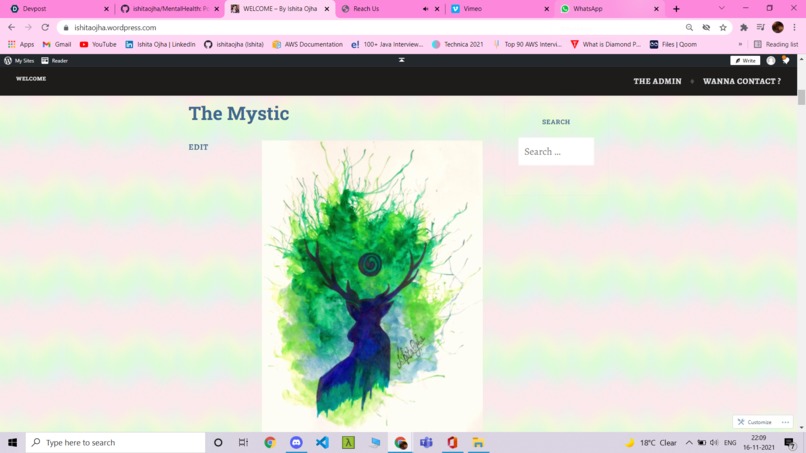806x453 pixels.
Task: Open Visual Studio Code from taskbar
Action: [x=322, y=442]
